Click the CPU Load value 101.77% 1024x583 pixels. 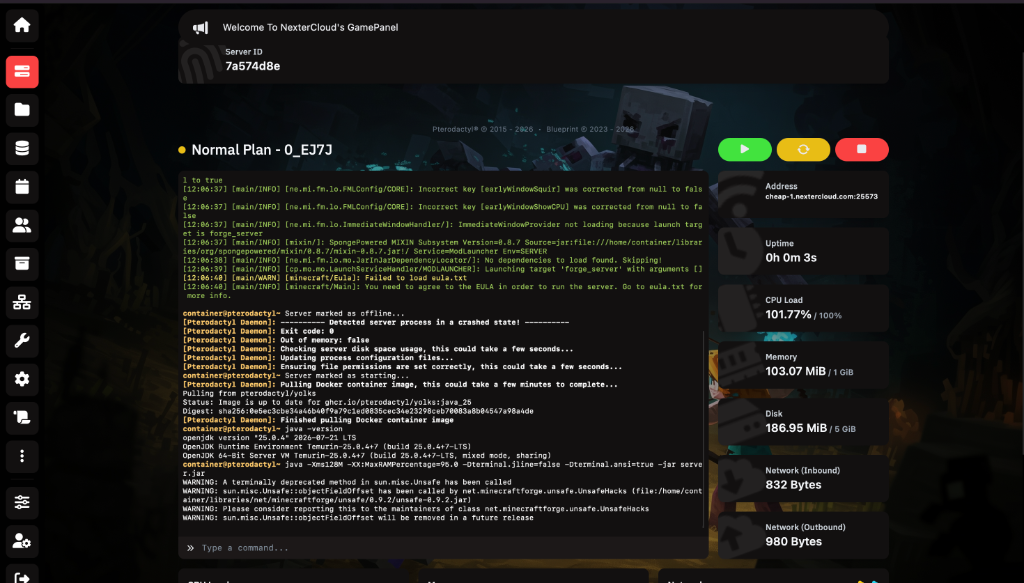(788, 315)
